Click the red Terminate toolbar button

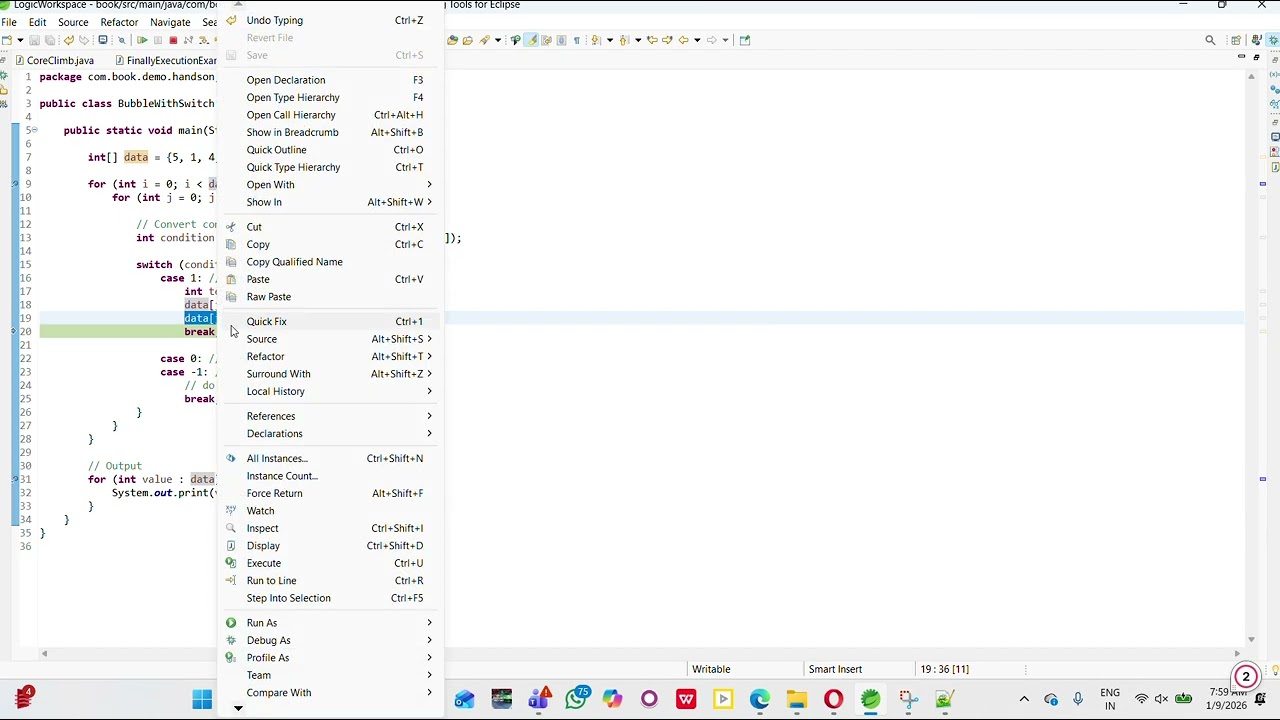[173, 40]
